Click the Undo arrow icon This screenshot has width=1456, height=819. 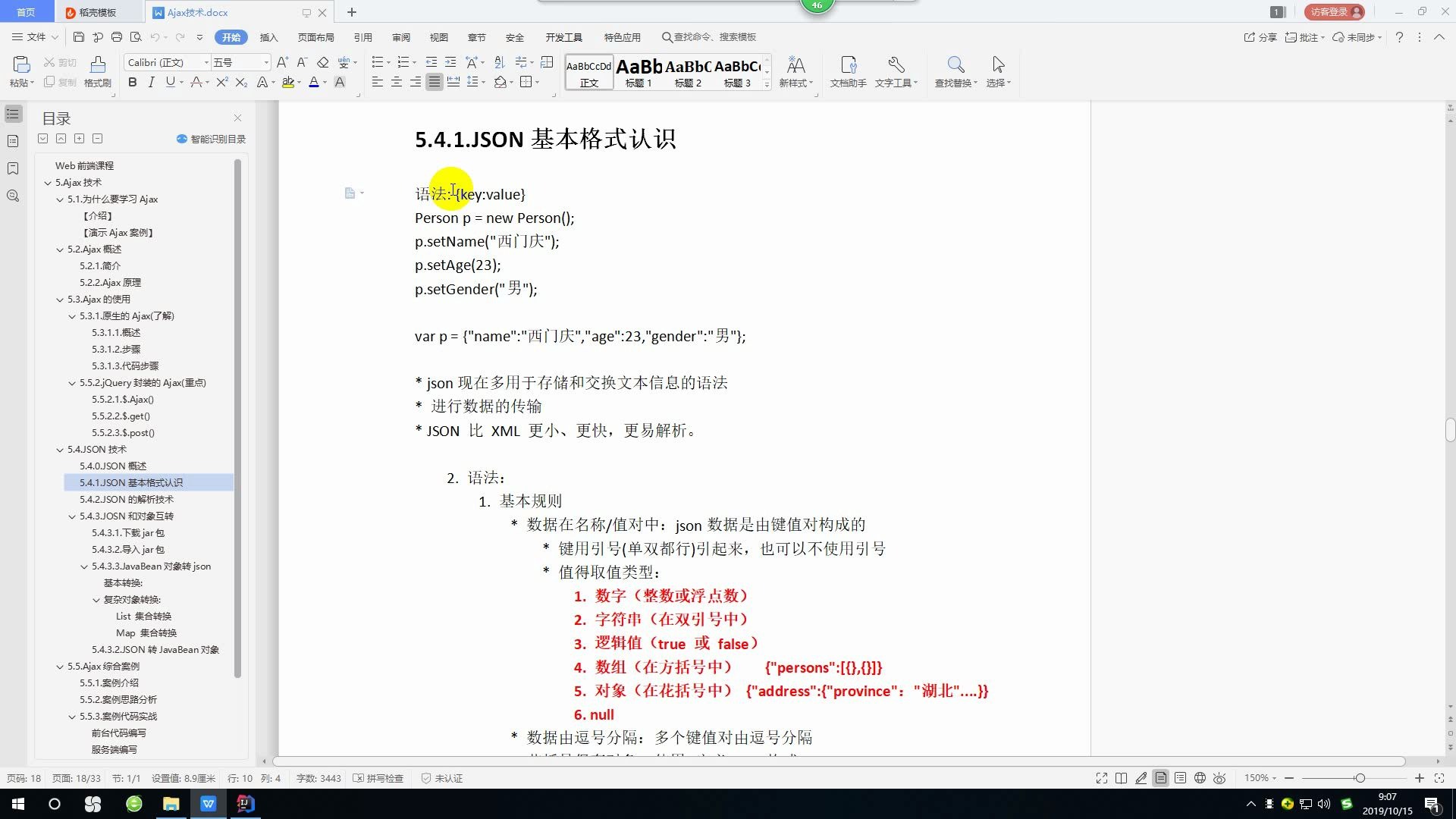pyautogui.click(x=155, y=37)
